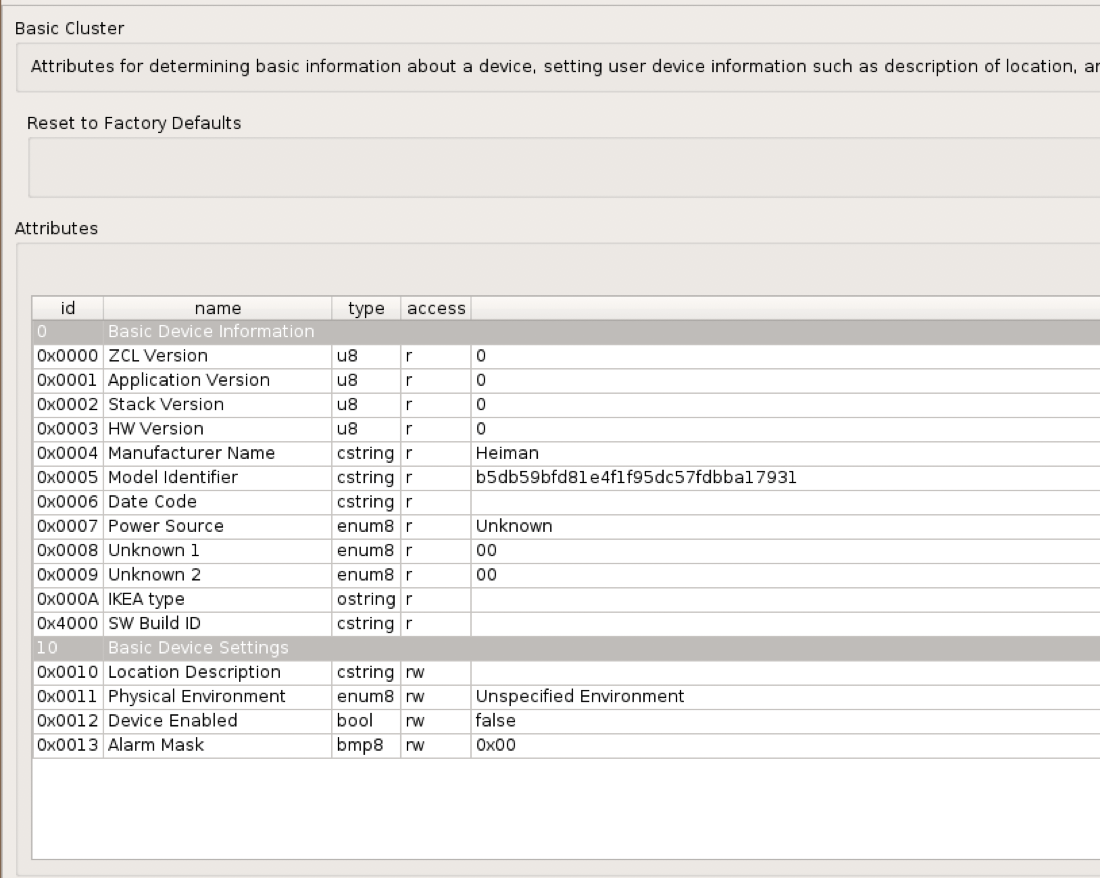Click the rw access of Location Description
The width and height of the screenshot is (1100, 878).
click(415, 673)
